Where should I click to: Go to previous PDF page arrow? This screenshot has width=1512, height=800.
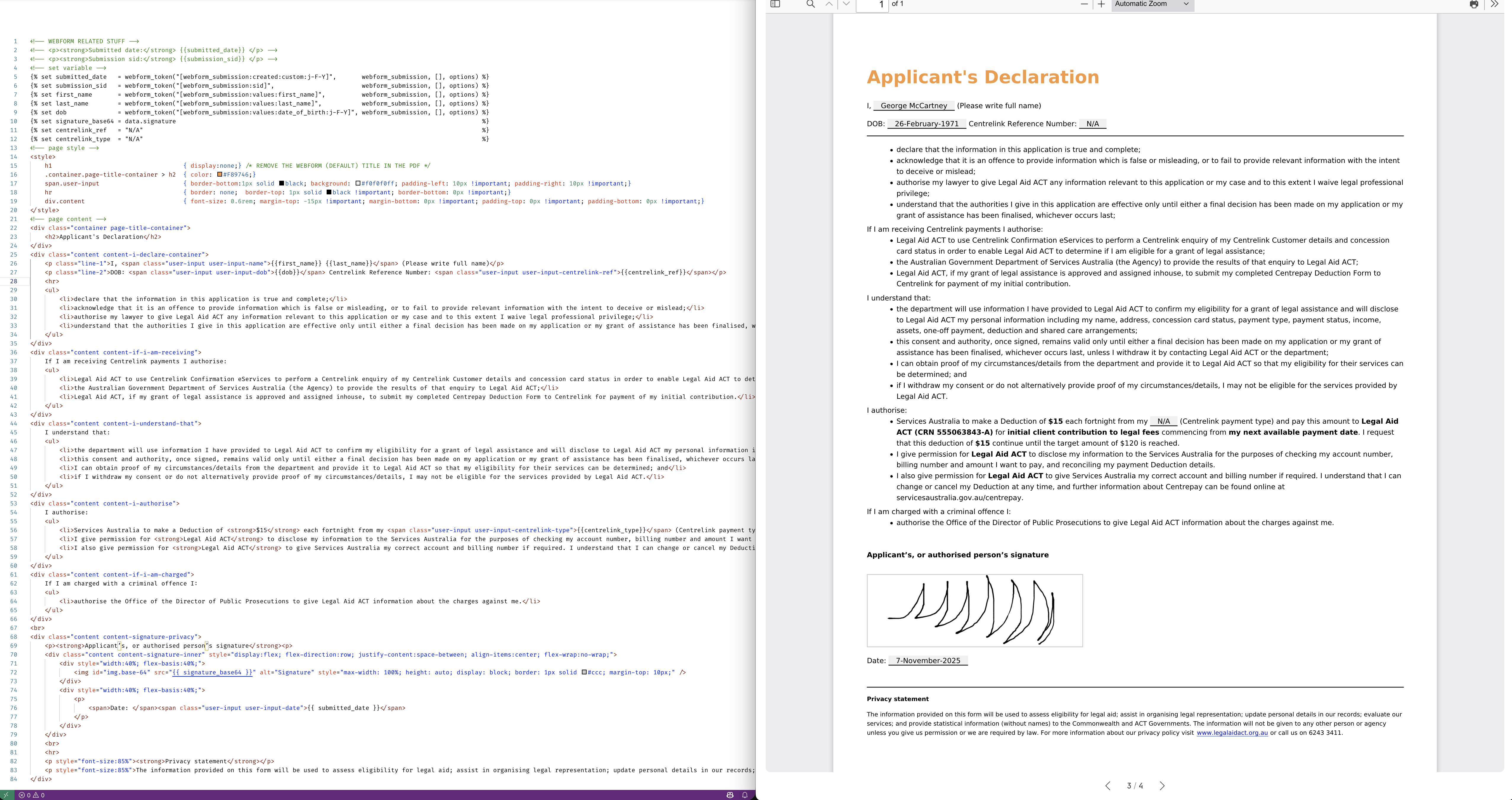click(x=829, y=4)
